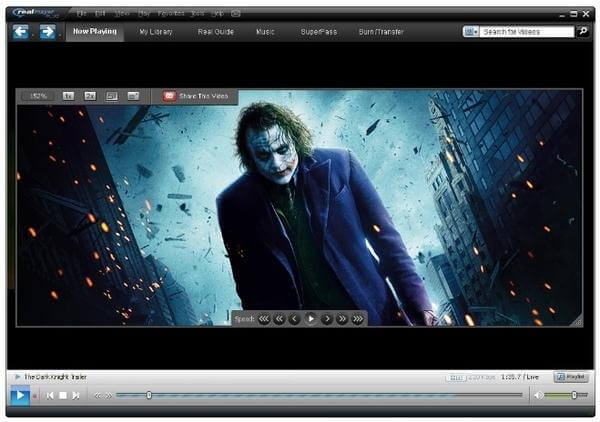Switch to the Now Playing tab

95,31
